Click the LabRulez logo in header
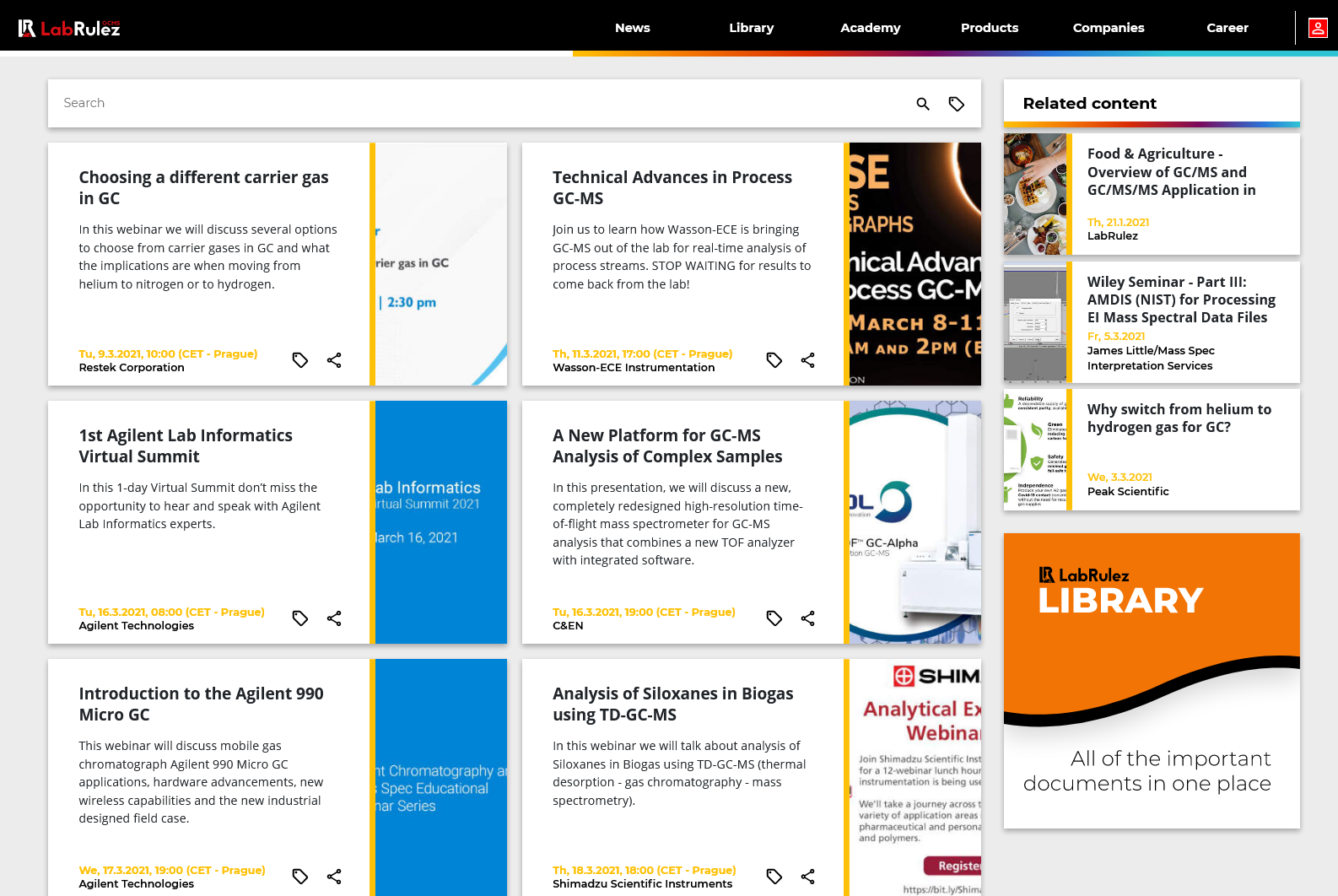This screenshot has width=1338, height=896. [x=69, y=28]
